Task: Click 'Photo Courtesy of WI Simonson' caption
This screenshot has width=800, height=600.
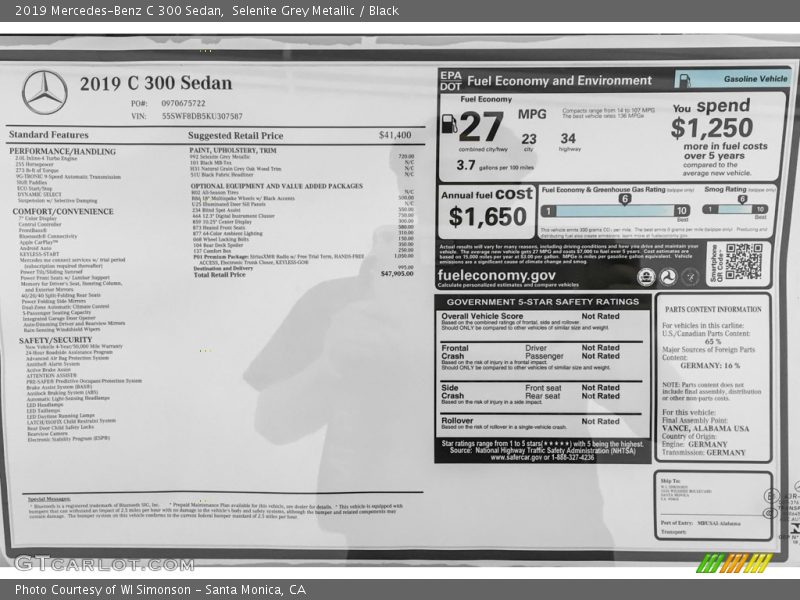Action: 103,590
